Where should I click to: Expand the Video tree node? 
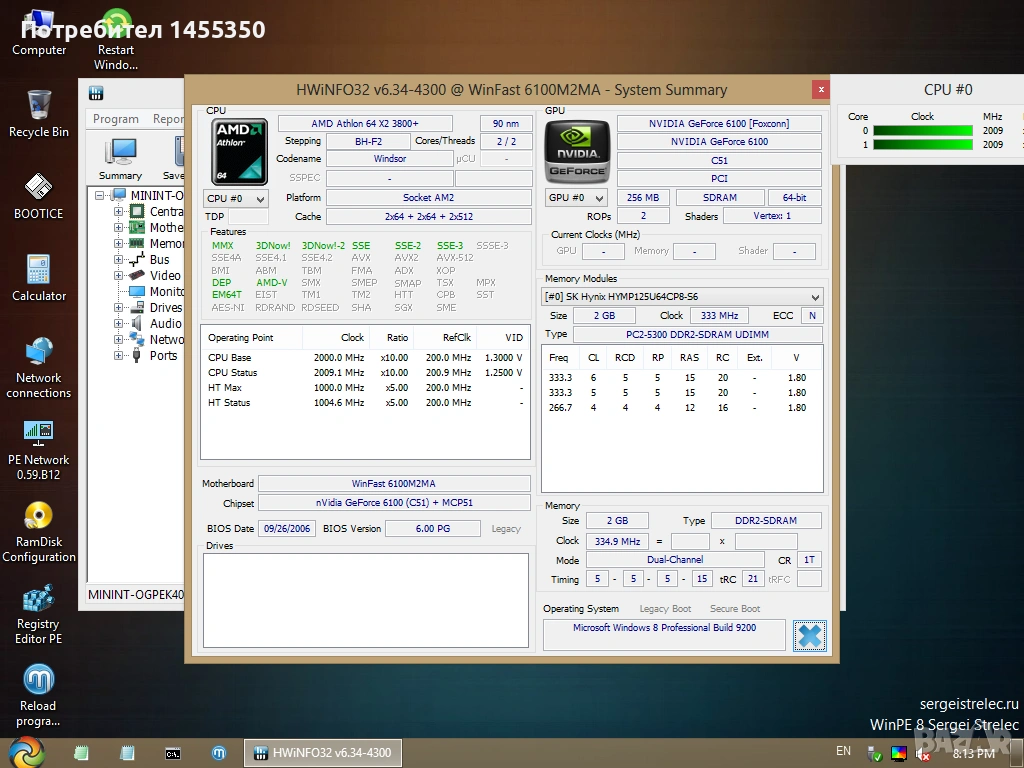click(119, 276)
